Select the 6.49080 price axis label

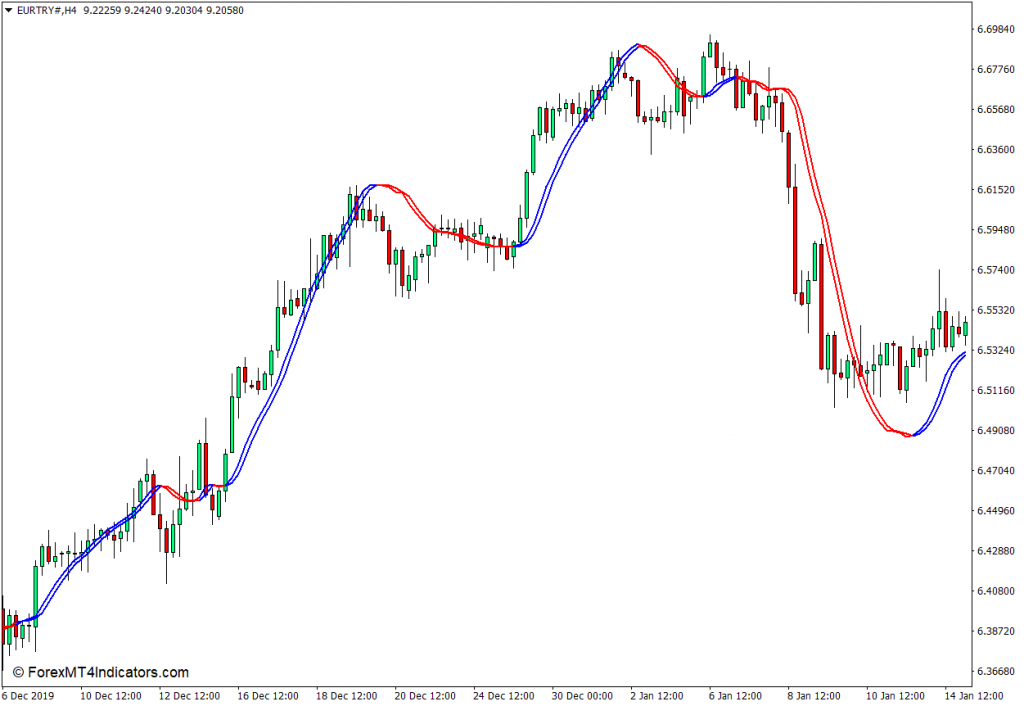point(996,430)
